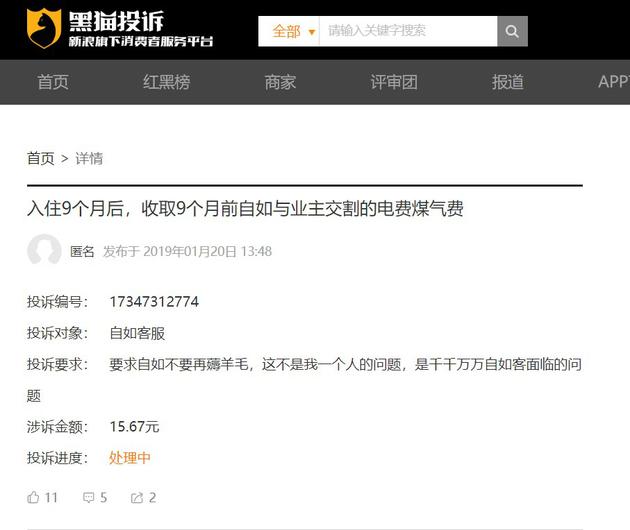Share the complaint via share icon
630x530 pixels.
137,498
